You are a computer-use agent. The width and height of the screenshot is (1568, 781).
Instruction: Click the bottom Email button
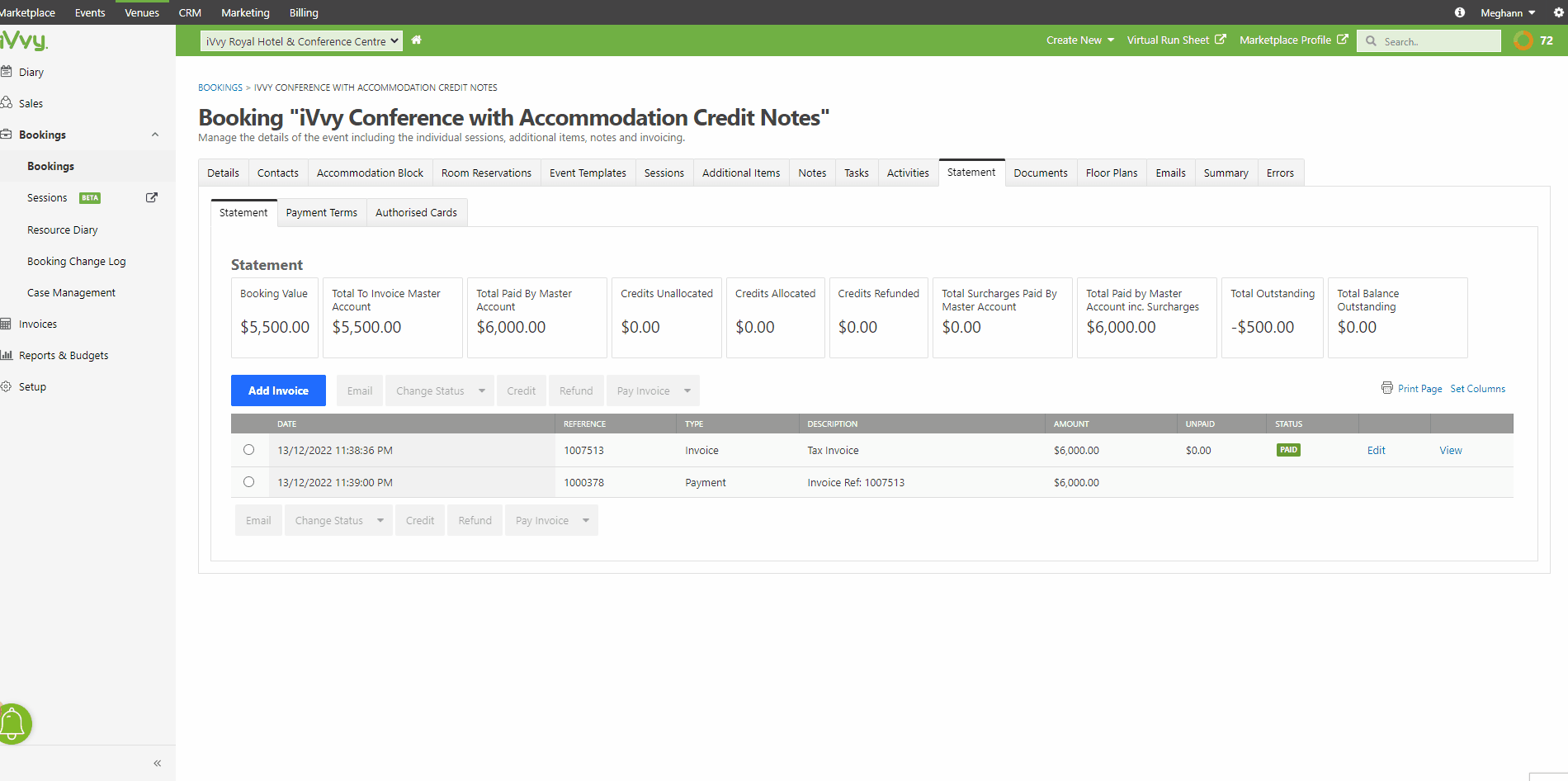click(x=258, y=520)
